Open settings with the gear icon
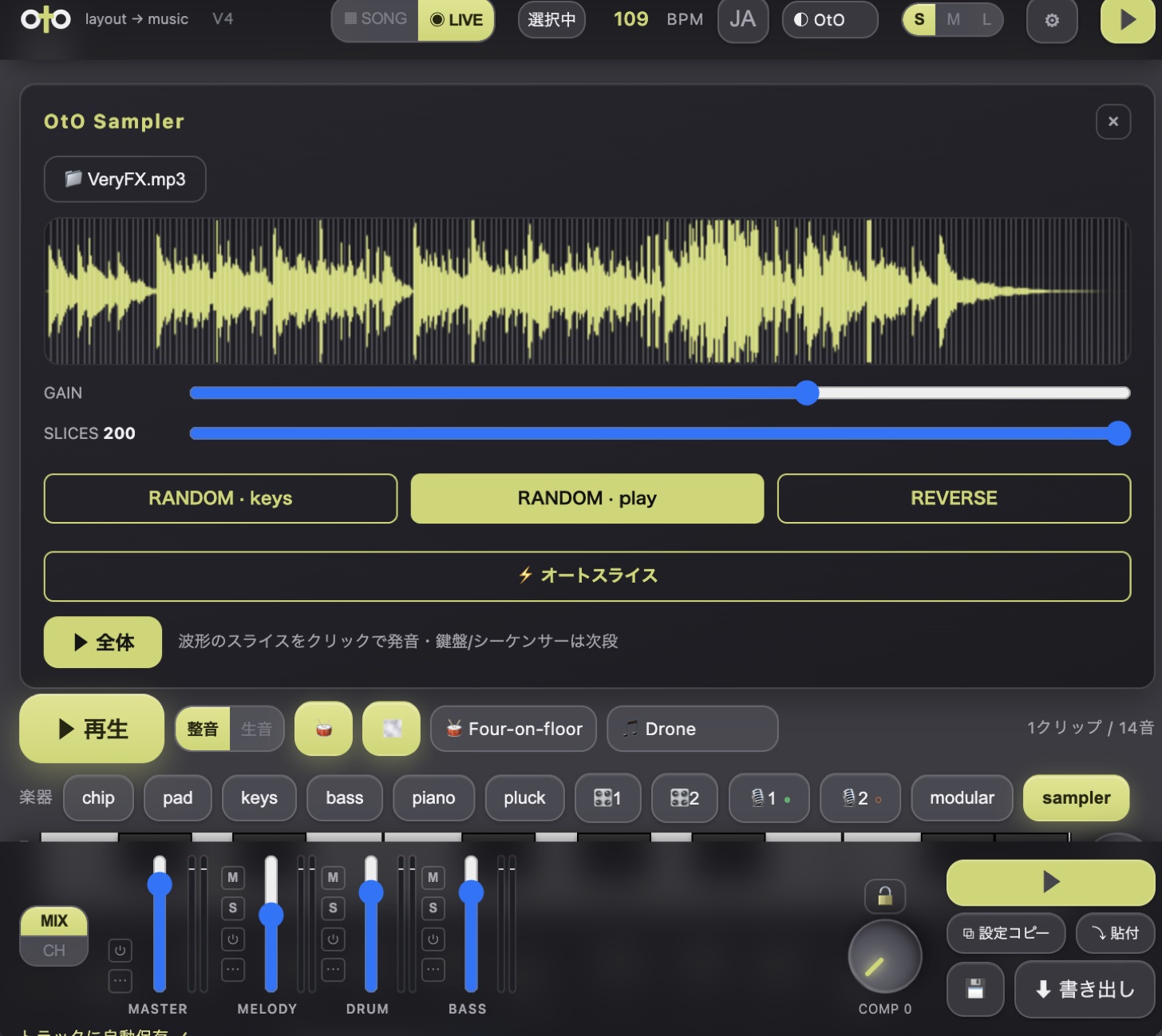This screenshot has height=1036, width=1162. pyautogui.click(x=1052, y=20)
